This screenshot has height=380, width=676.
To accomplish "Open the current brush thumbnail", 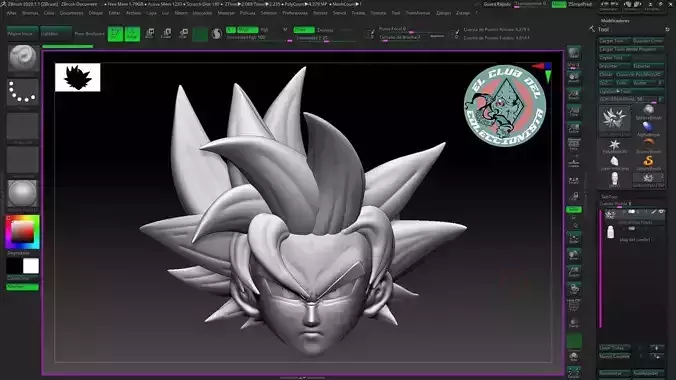I will (x=22, y=57).
